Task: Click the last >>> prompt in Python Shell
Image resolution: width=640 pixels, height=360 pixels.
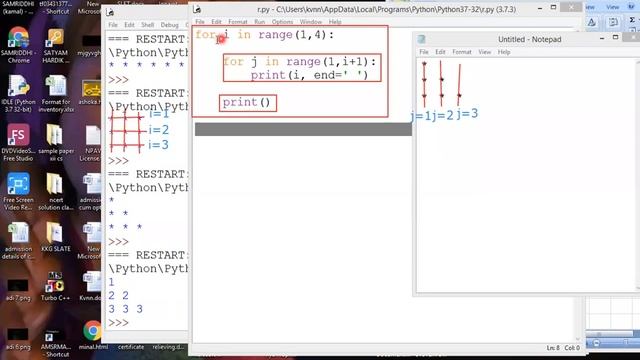Action: 118,323
